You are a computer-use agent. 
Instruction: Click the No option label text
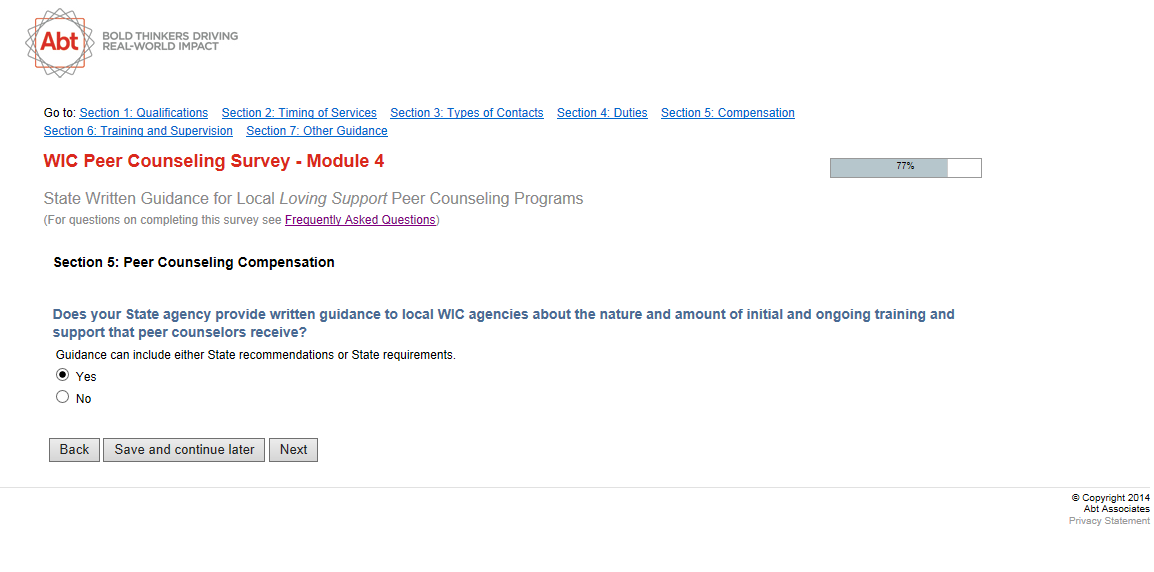point(83,399)
